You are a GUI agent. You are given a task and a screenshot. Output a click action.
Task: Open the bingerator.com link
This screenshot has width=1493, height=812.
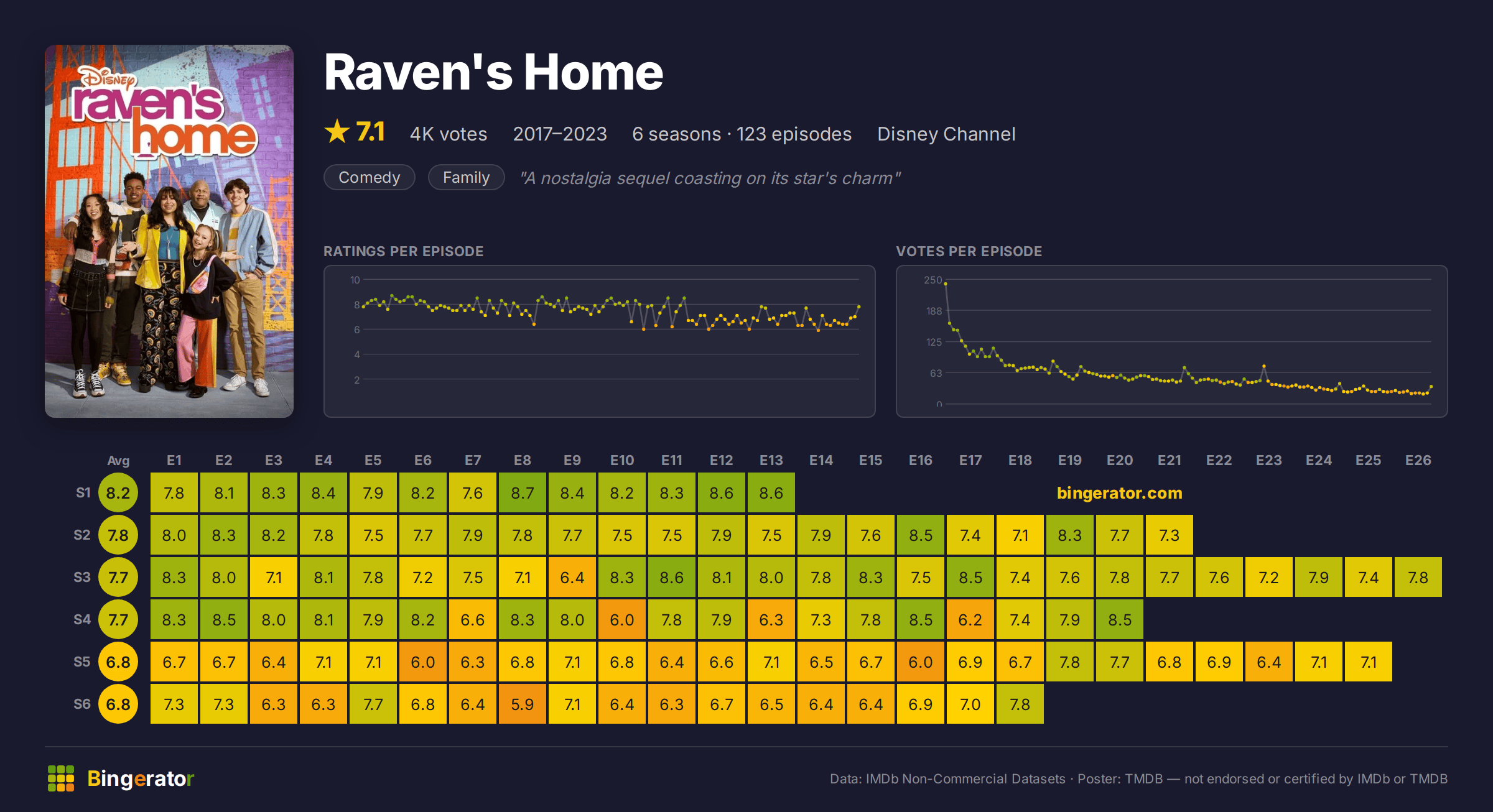pyautogui.click(x=1120, y=493)
